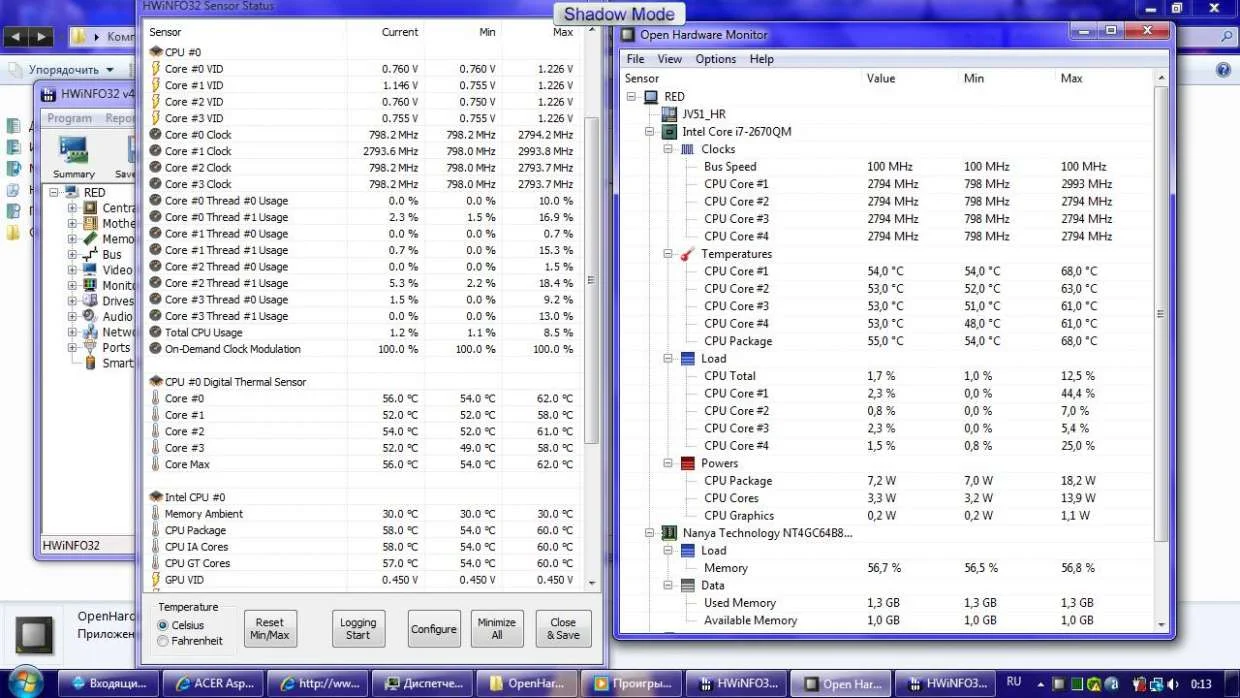Click the thermometer icon beside Core Max
This screenshot has width=1240, height=698.
[x=155, y=464]
